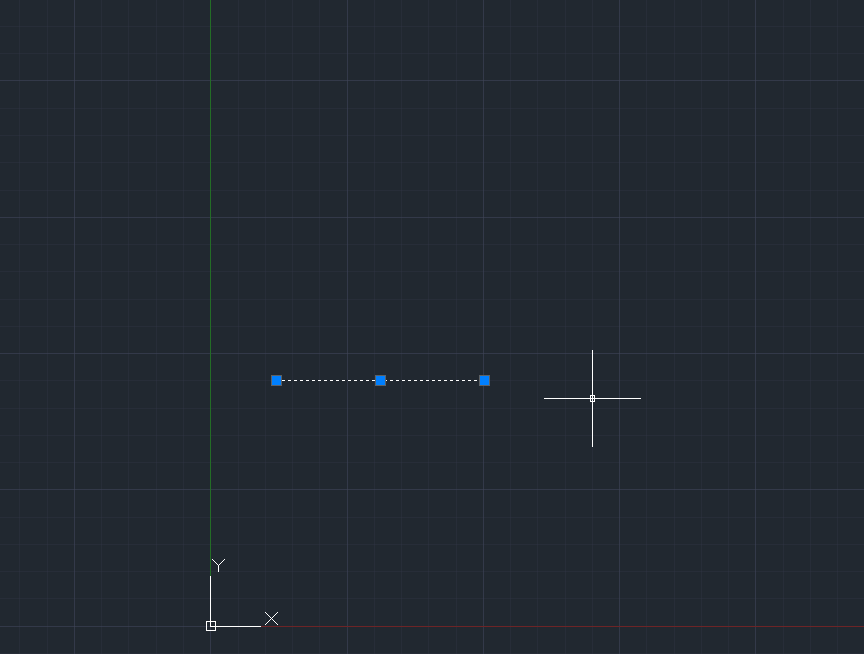Activate the middle grip for stretching
Viewport: 864px width, 654px height.
380,380
